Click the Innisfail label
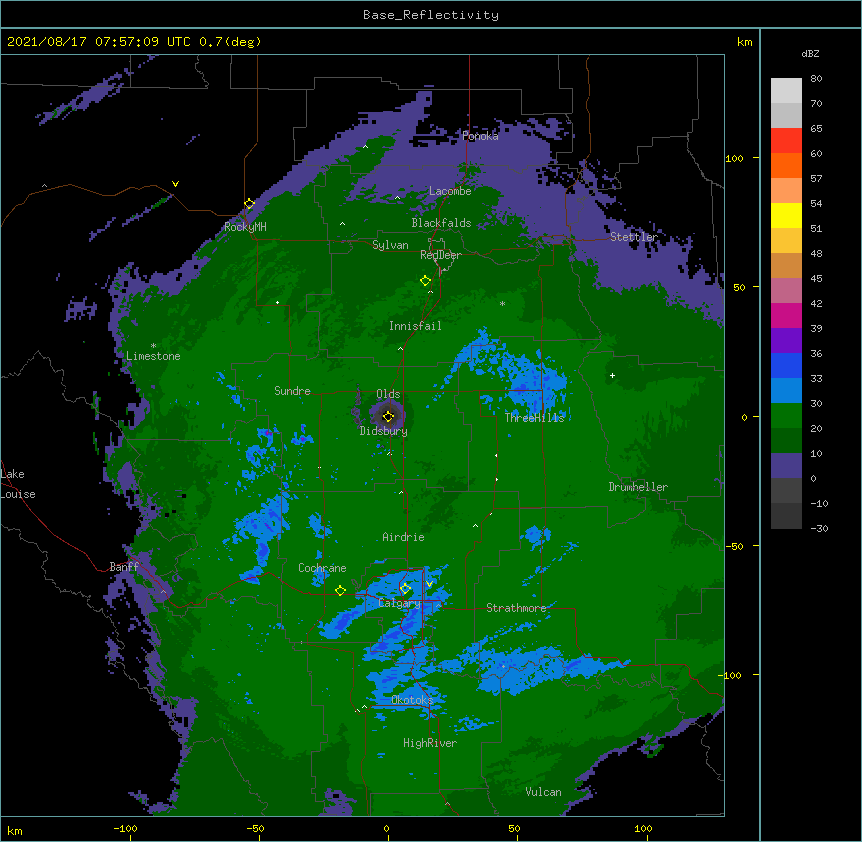The image size is (862, 842). [415, 326]
